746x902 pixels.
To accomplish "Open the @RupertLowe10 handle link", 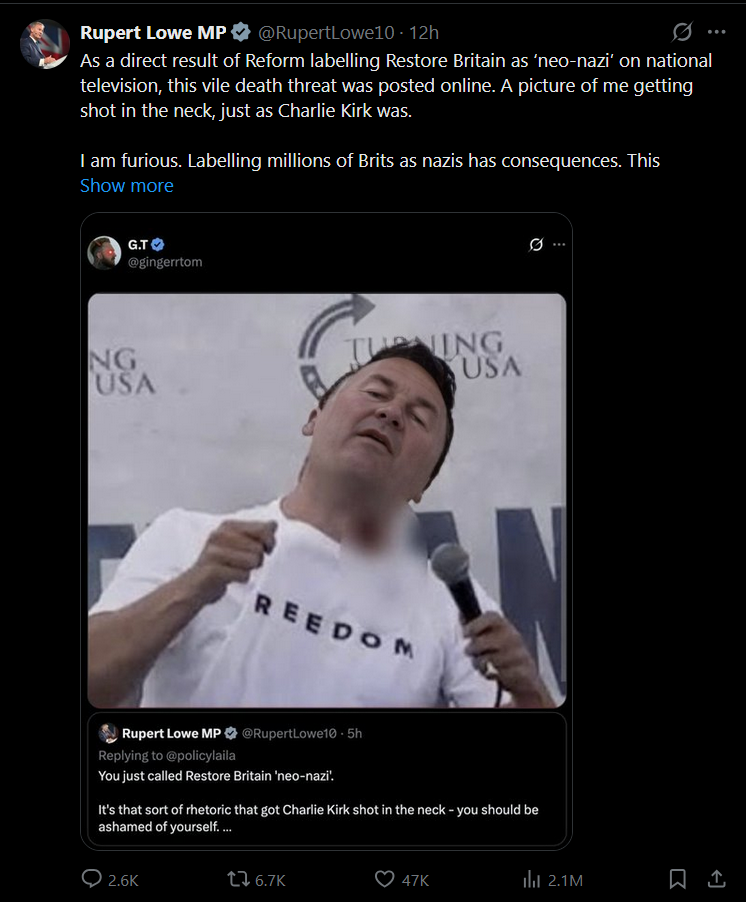I will (326, 33).
